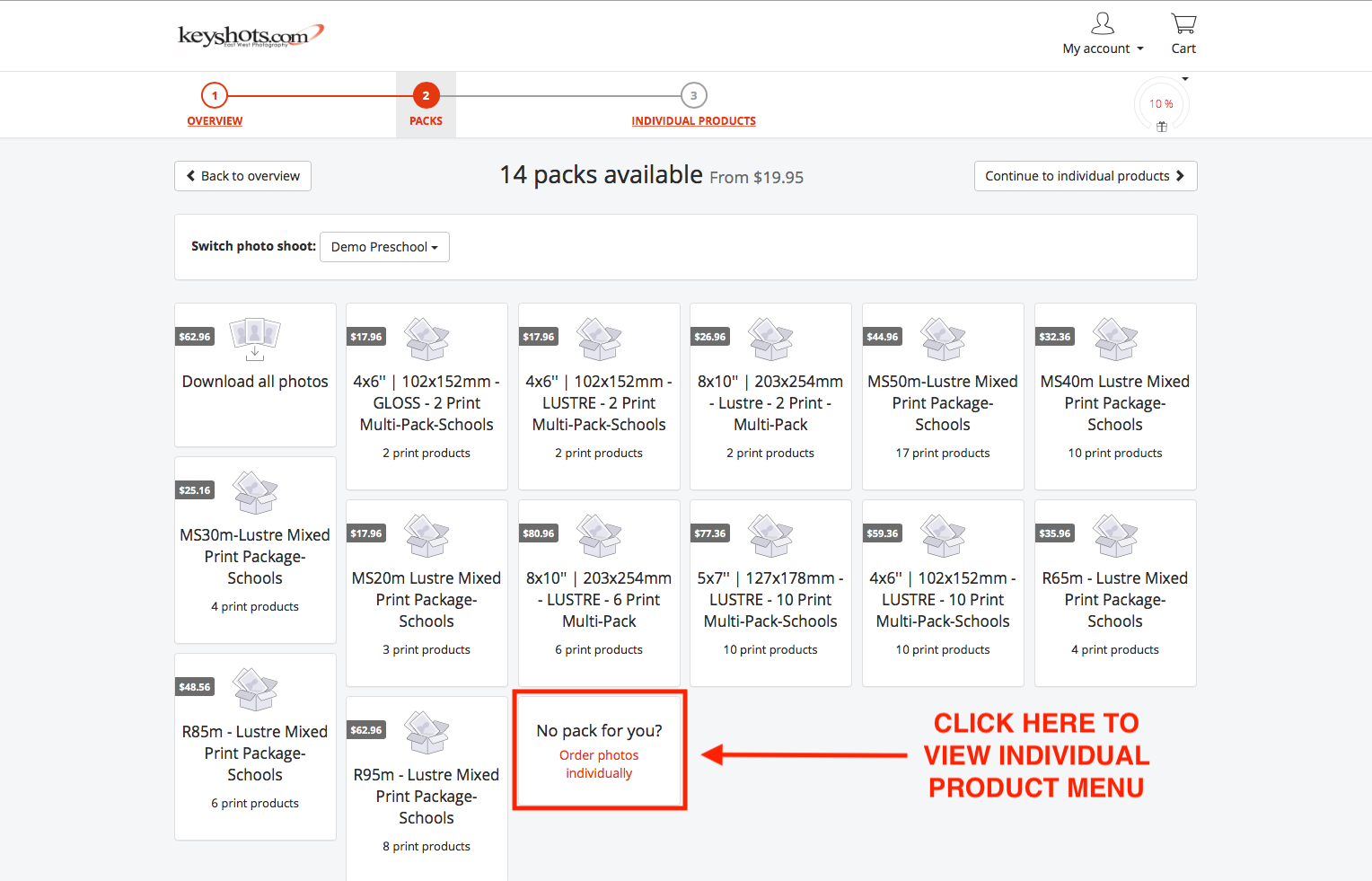
Task: Click Back to overview button
Action: click(242, 176)
